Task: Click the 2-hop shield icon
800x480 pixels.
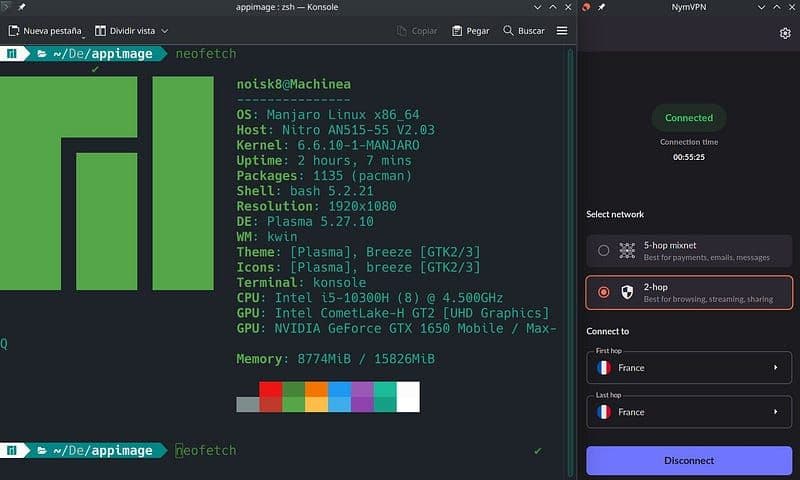Action: click(627, 292)
